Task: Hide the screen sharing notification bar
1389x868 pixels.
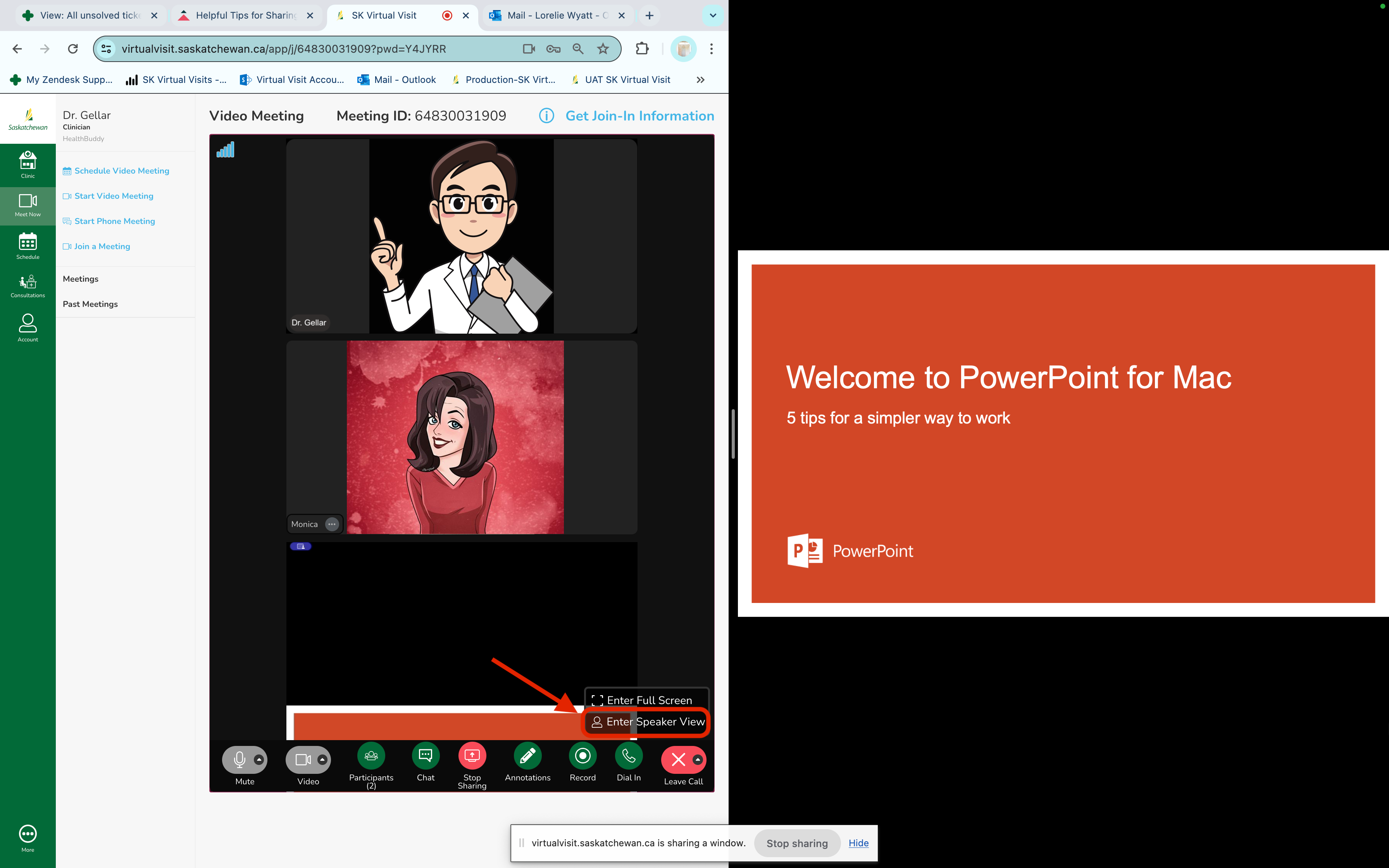Action: coord(858,843)
